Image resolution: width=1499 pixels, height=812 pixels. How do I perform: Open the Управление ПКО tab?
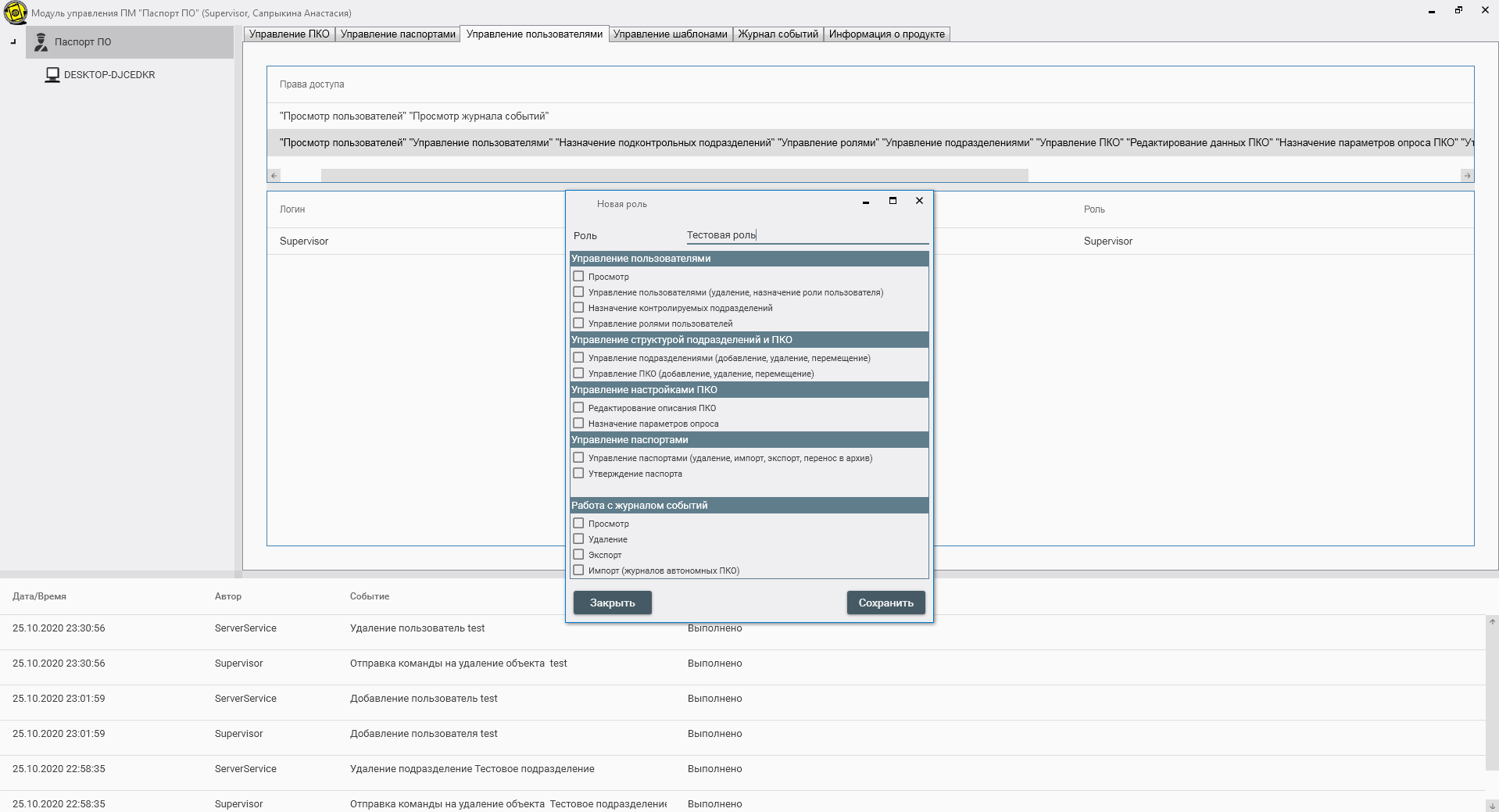coord(289,34)
